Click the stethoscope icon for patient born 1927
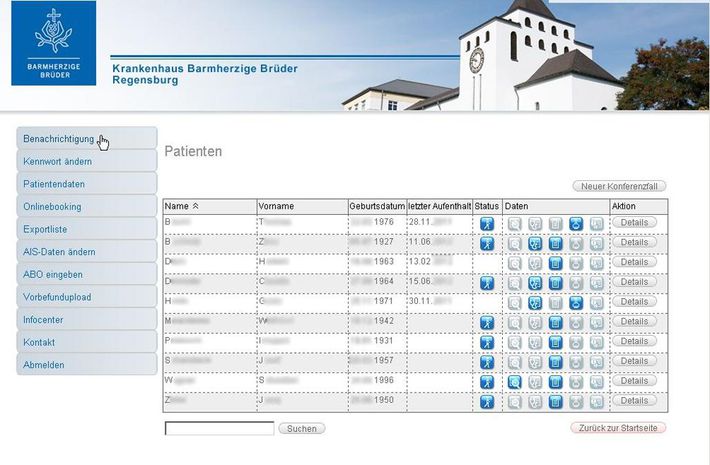 click(x=535, y=243)
